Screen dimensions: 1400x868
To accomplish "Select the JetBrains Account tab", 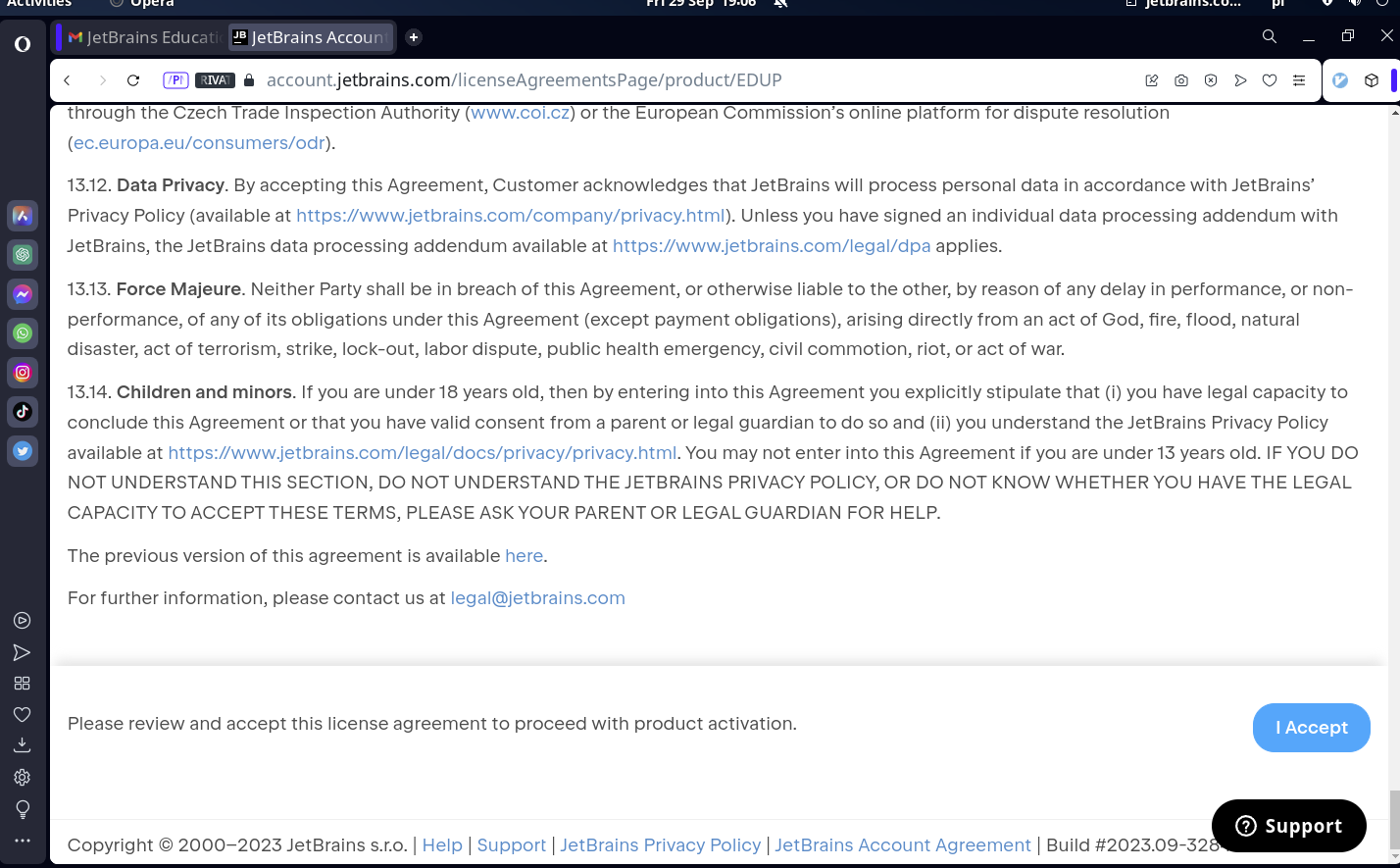I will coord(312,37).
